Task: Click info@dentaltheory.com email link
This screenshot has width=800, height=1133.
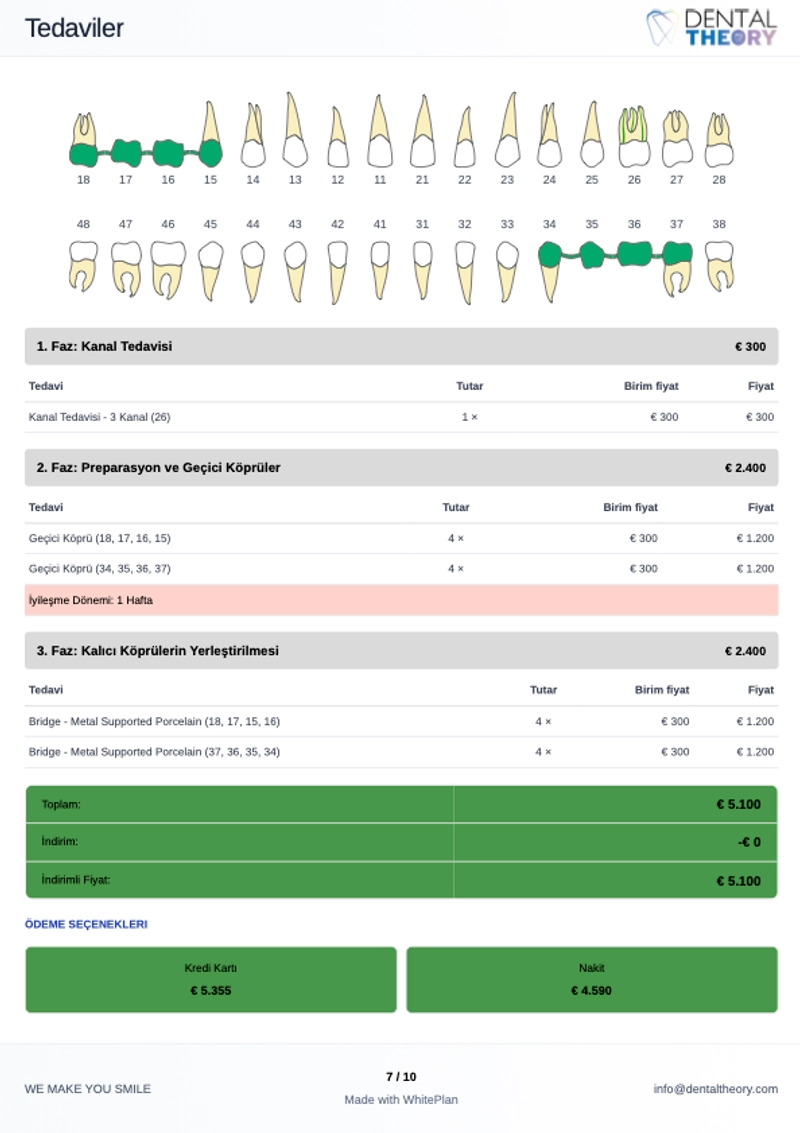Action: (x=715, y=1088)
